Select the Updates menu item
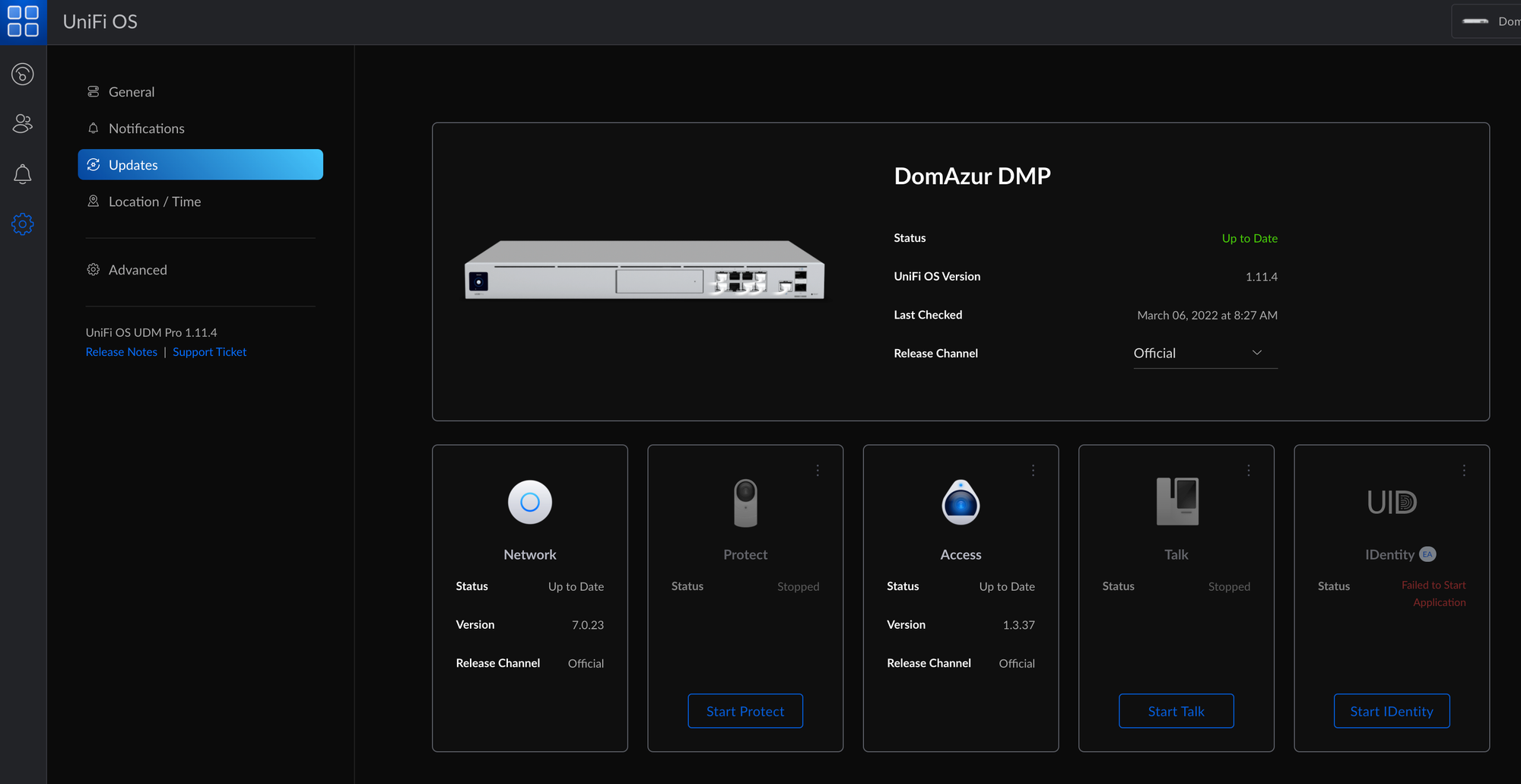 (200, 165)
